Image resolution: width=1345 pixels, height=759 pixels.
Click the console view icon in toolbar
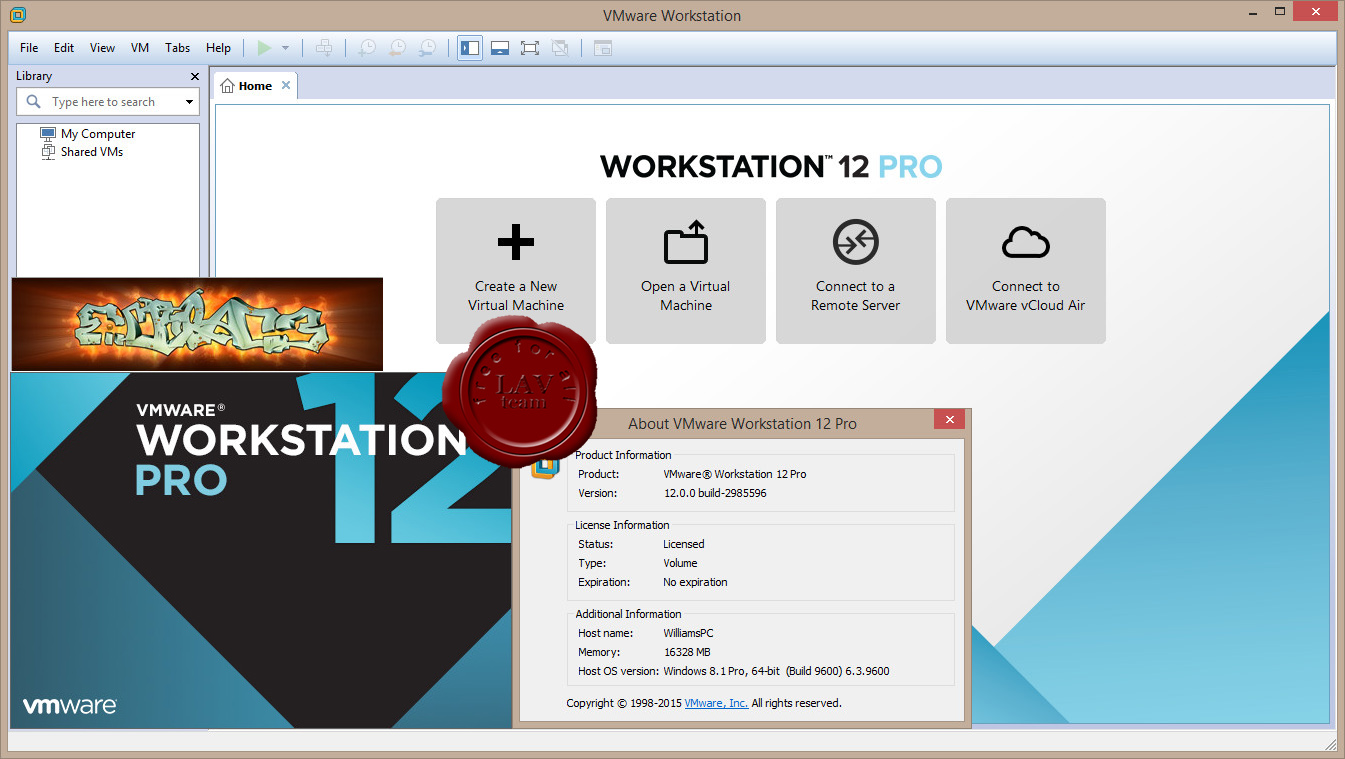coord(603,48)
